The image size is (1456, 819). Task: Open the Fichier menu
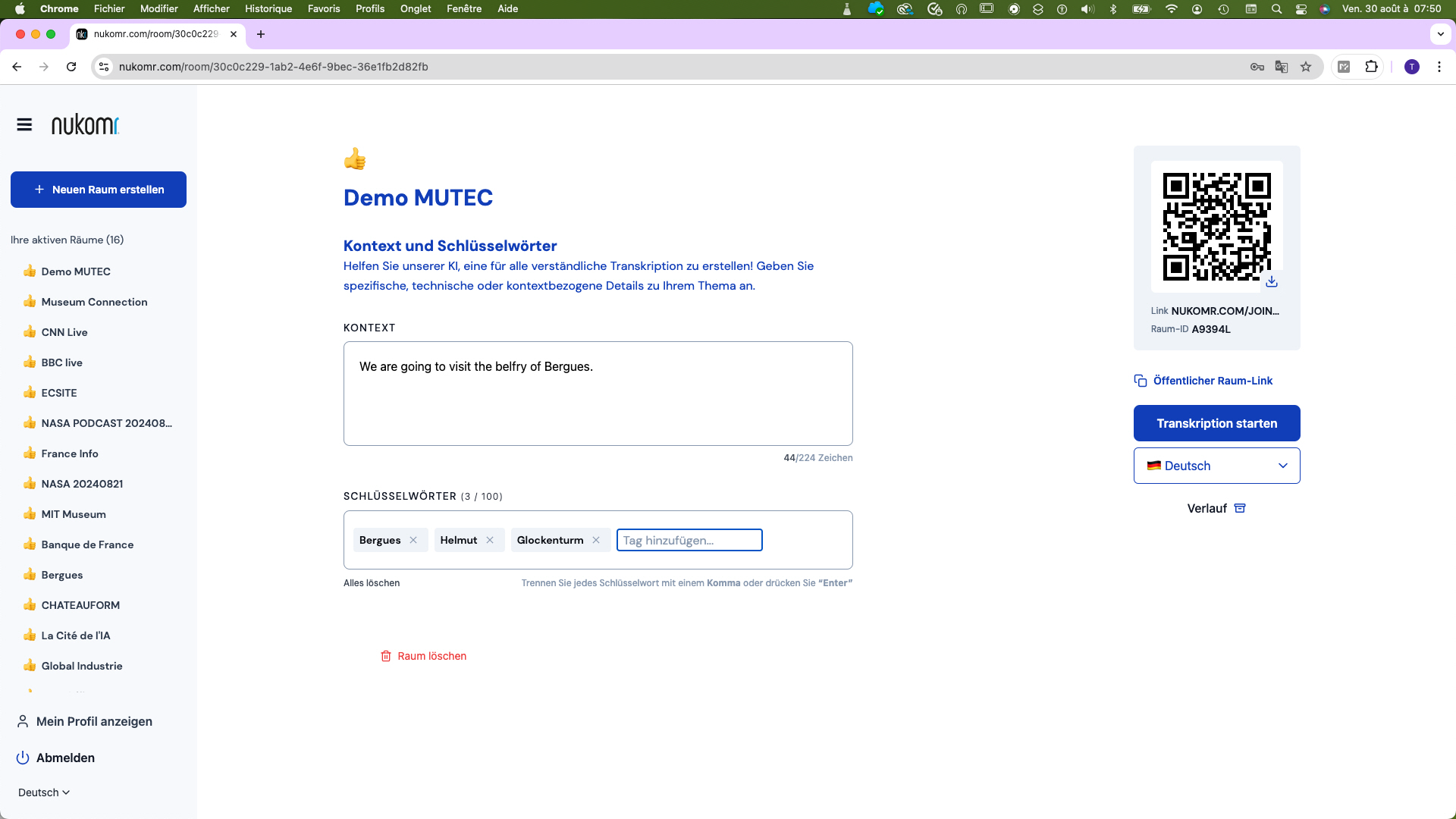(109, 9)
